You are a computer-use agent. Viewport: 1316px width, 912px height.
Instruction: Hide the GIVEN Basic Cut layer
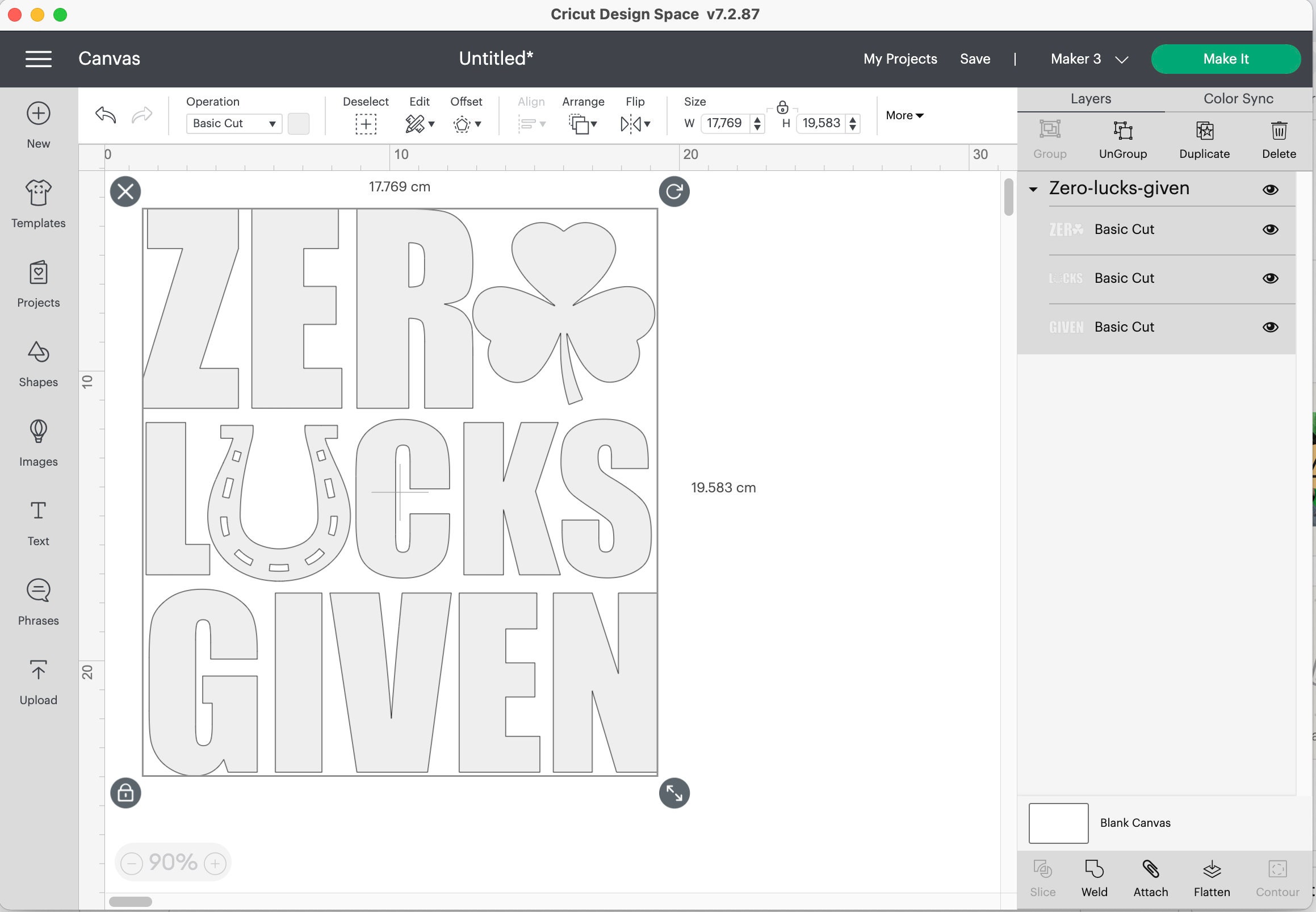(x=1271, y=327)
